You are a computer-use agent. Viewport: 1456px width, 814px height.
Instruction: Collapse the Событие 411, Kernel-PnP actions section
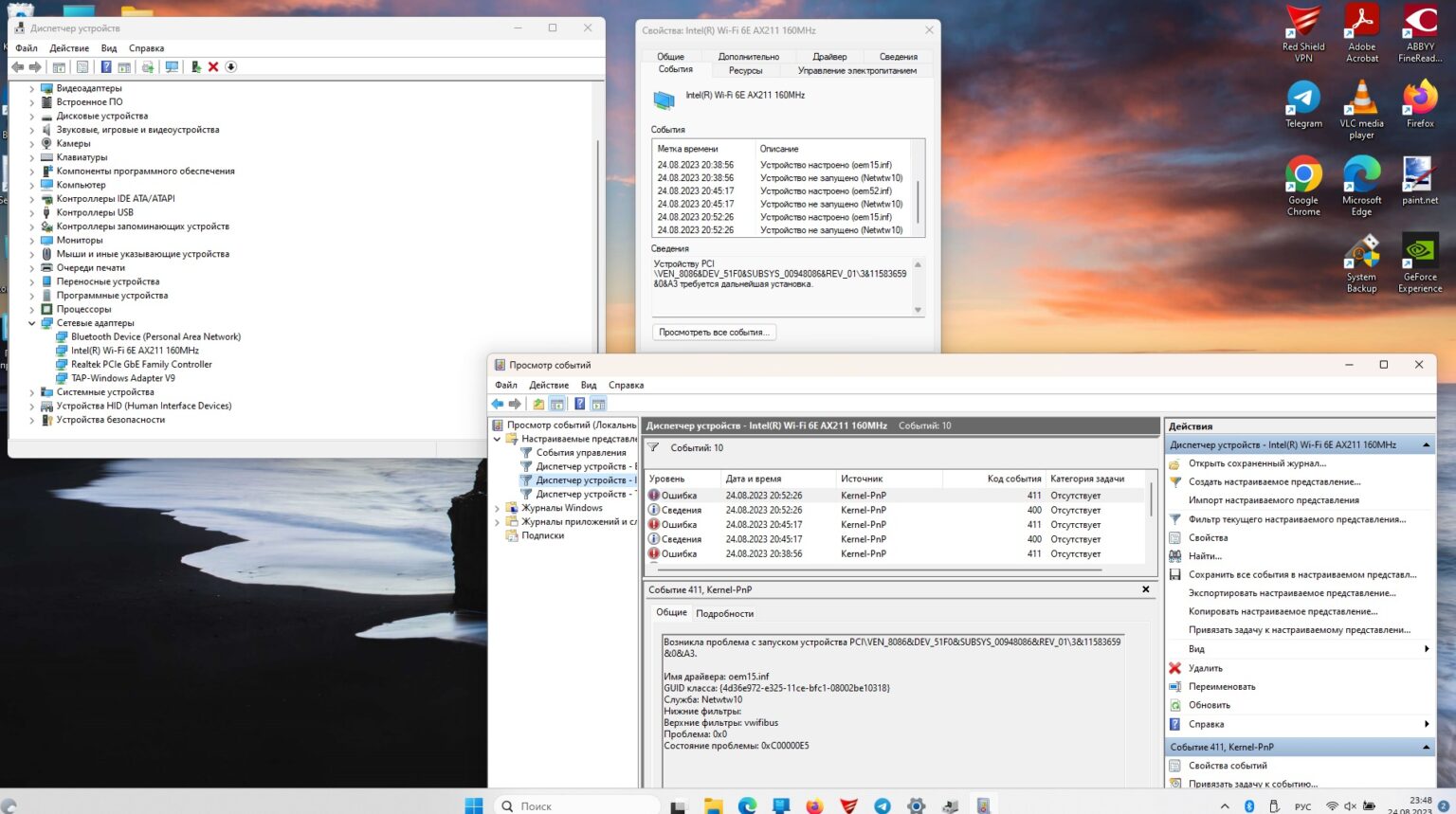pyautogui.click(x=1427, y=747)
